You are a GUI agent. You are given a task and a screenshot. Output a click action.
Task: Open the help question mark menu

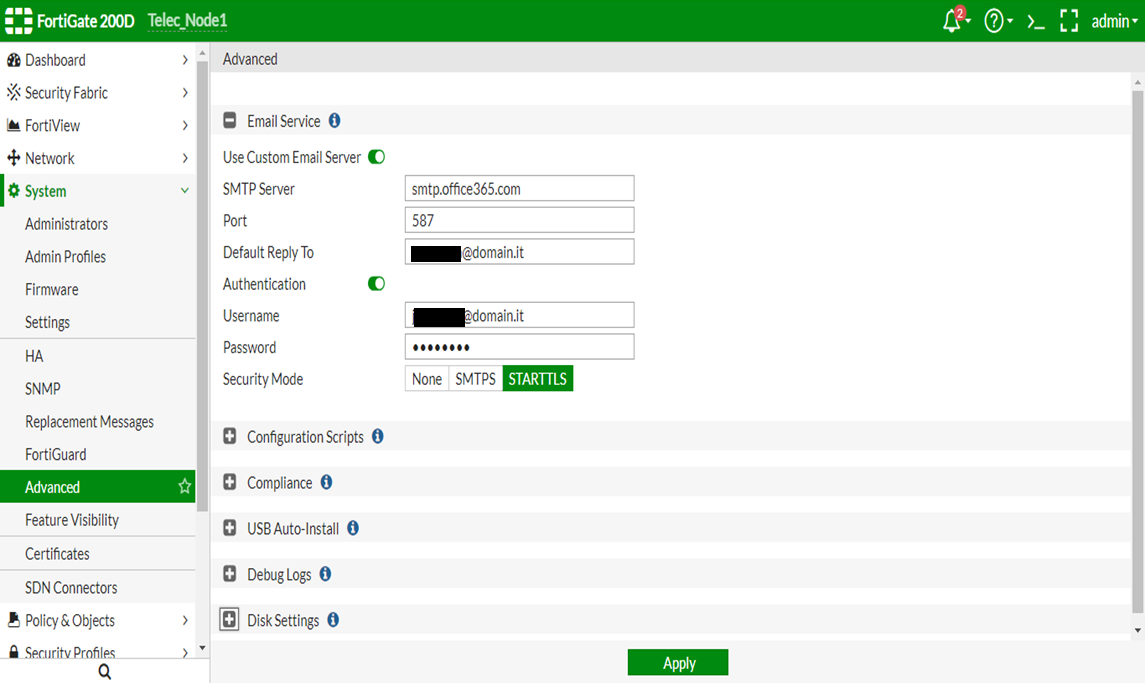[994, 21]
